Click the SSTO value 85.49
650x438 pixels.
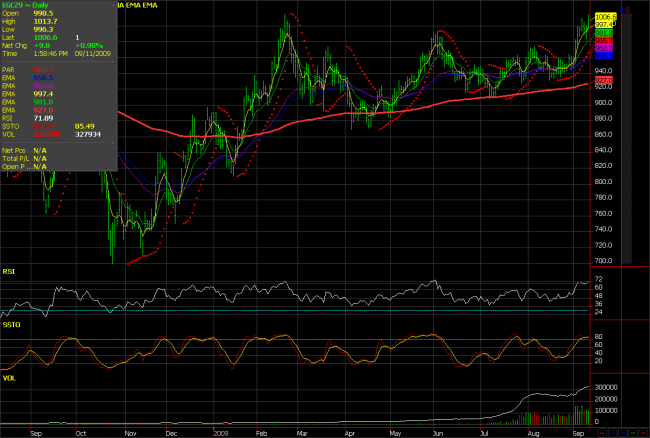pyautogui.click(x=85, y=126)
